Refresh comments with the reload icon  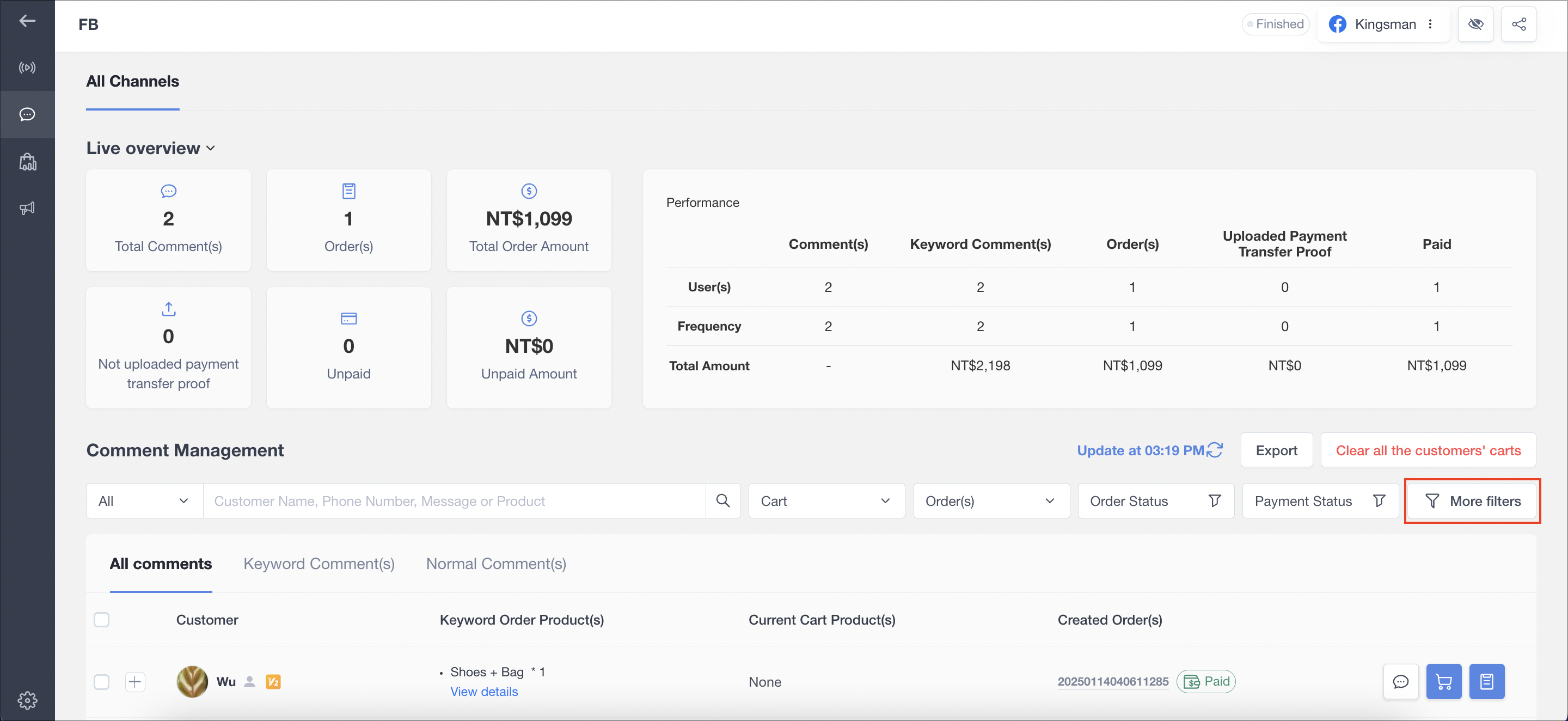coord(1214,450)
